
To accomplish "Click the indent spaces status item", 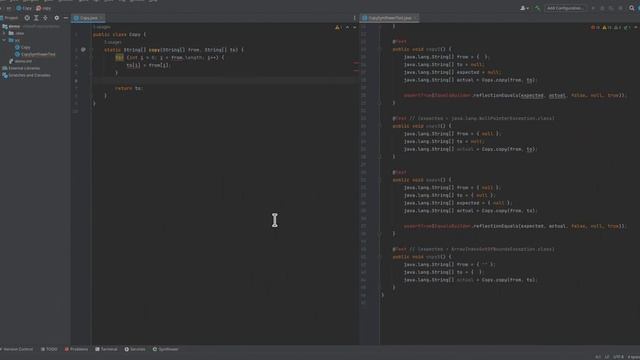I will pos(633,357).
